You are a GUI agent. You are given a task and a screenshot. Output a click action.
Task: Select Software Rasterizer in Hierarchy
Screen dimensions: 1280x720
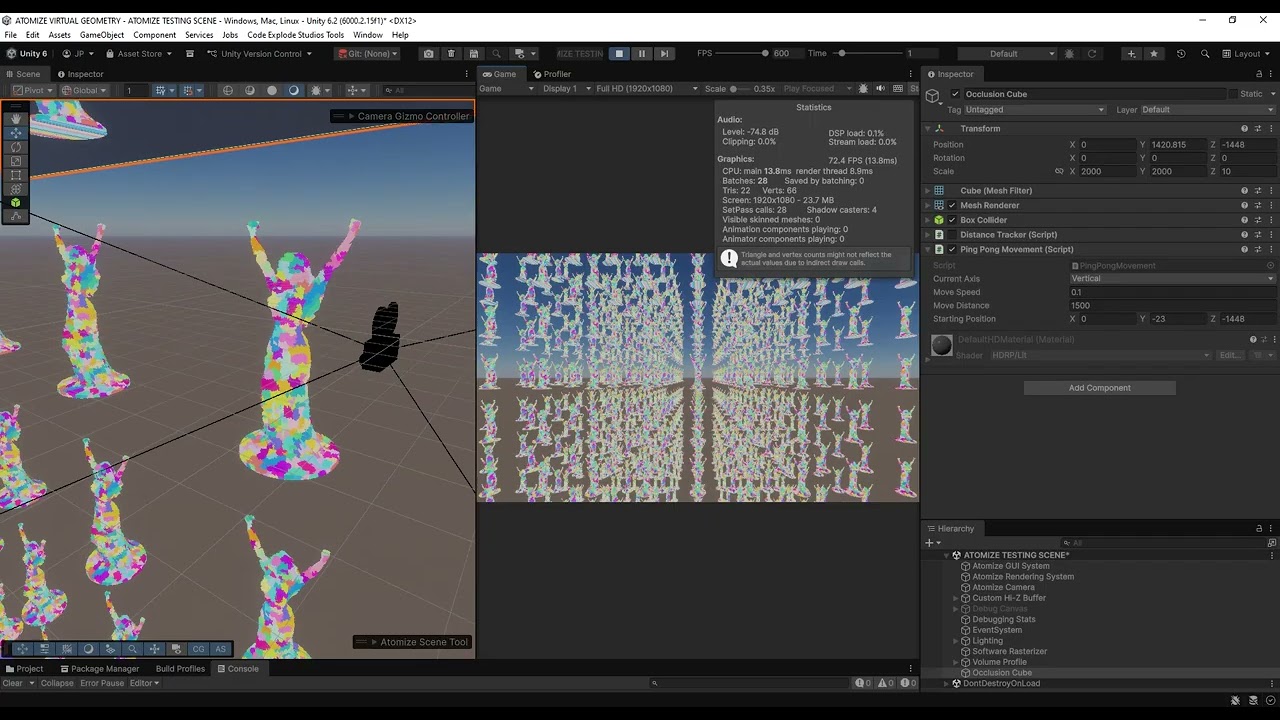pos(1010,652)
